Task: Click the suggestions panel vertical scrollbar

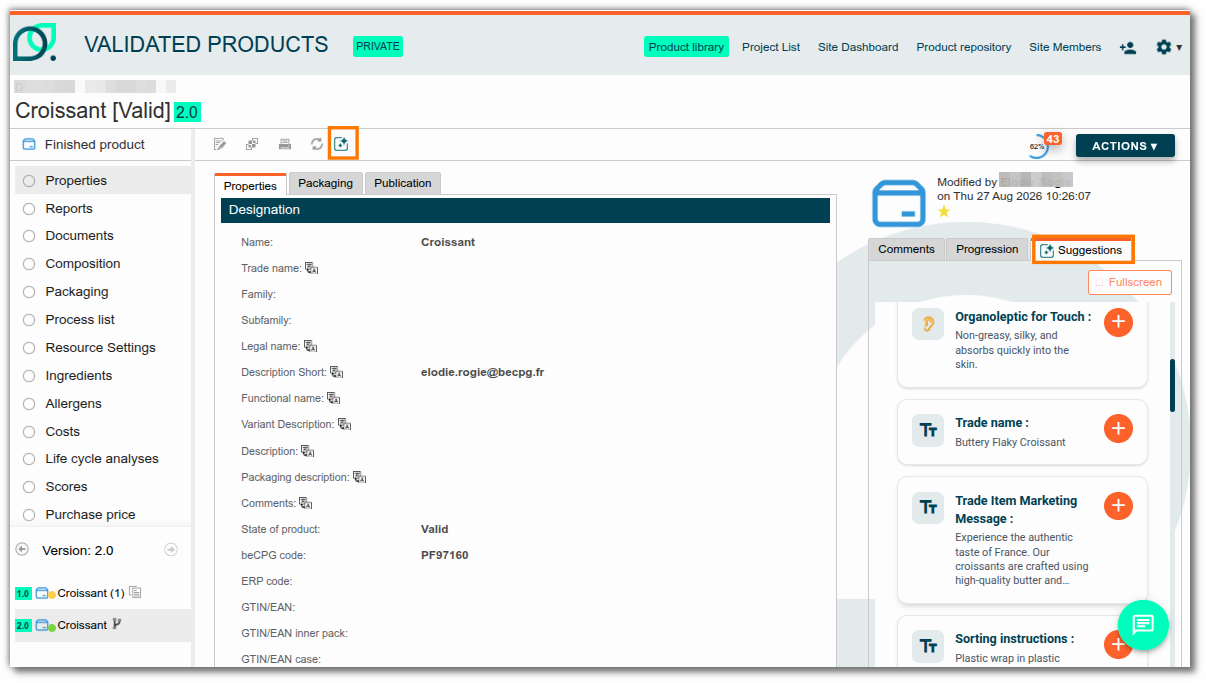Action: click(x=1173, y=385)
